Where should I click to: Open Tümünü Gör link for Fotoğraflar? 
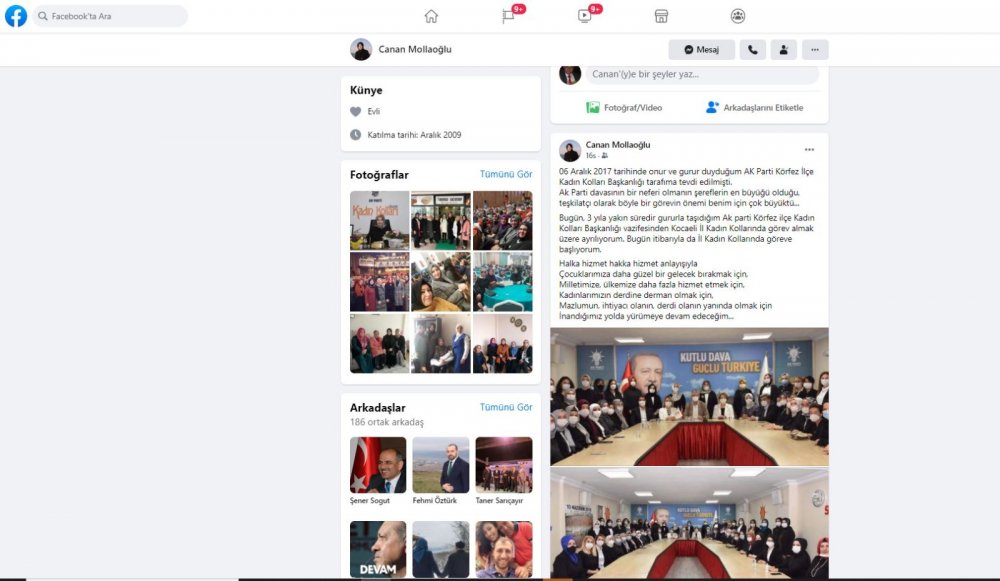[x=506, y=174]
